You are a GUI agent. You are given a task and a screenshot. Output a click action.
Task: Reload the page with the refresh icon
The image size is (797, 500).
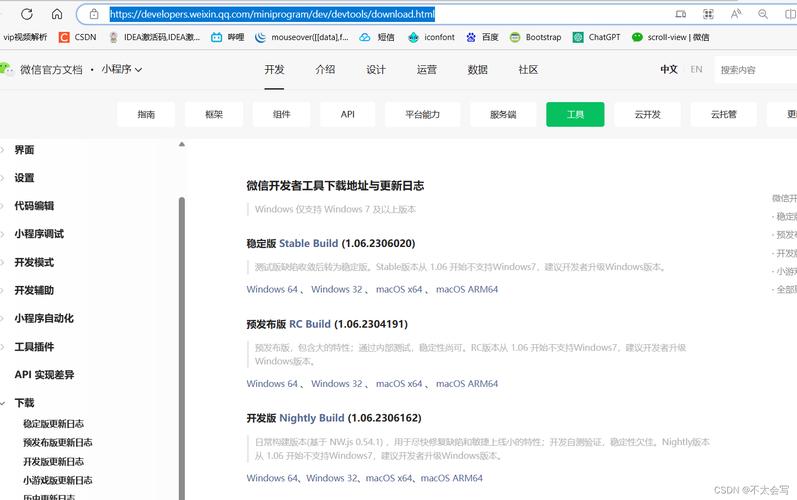point(27,14)
